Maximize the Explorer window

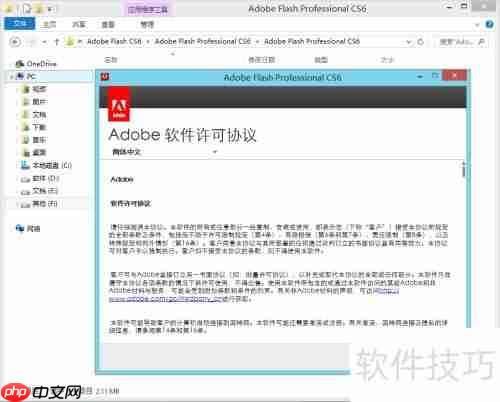(x=464, y=6)
